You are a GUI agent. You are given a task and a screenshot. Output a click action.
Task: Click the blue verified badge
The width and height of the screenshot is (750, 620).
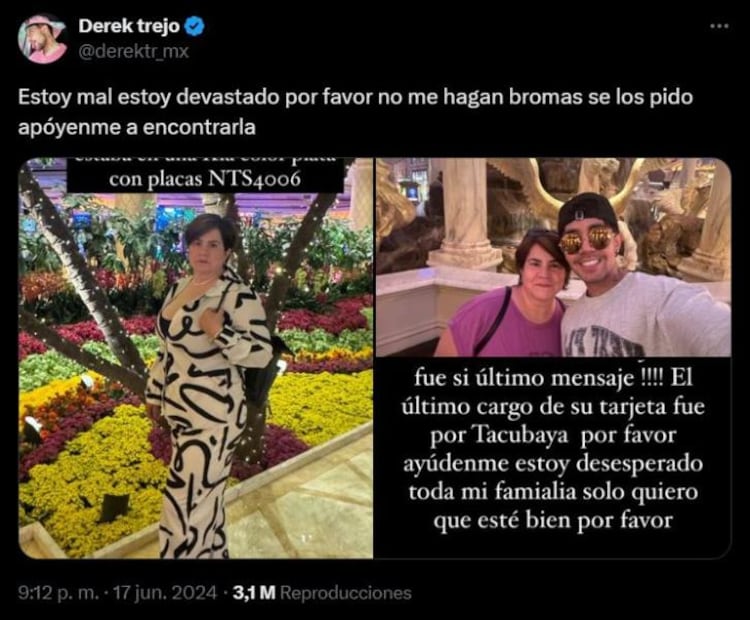[x=195, y=26]
